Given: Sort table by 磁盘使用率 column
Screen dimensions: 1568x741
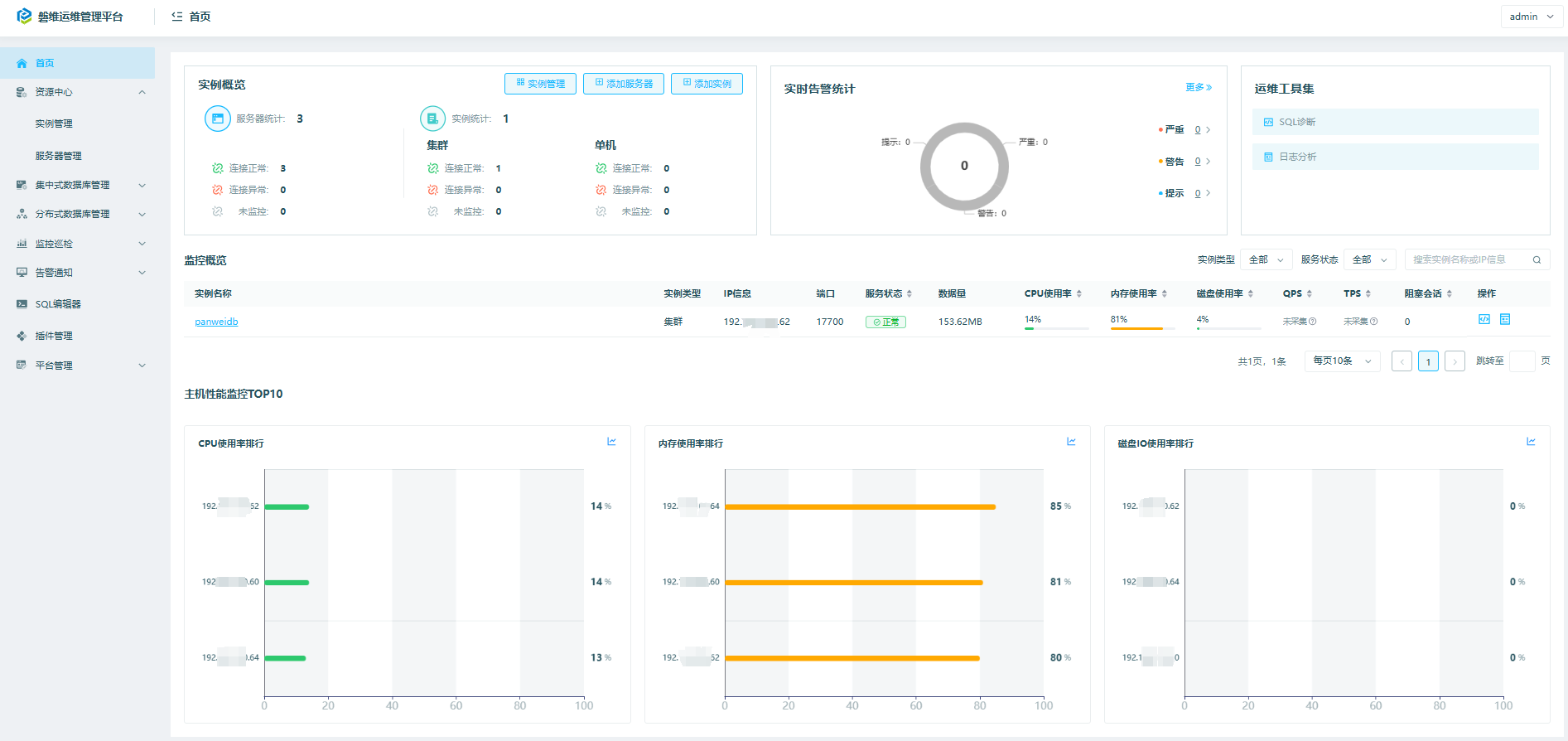Looking at the screenshot, I should pyautogui.click(x=1251, y=293).
